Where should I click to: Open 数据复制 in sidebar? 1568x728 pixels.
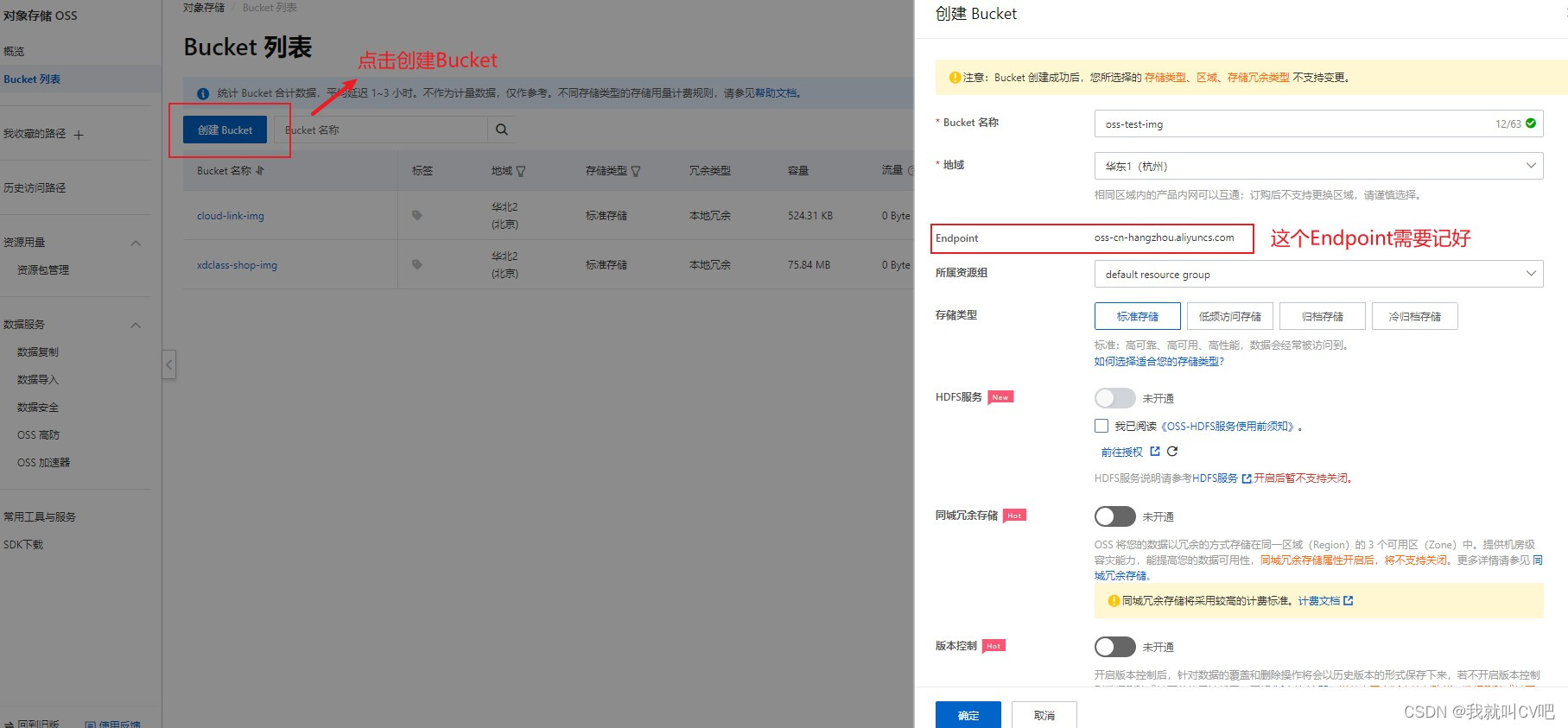tap(38, 351)
